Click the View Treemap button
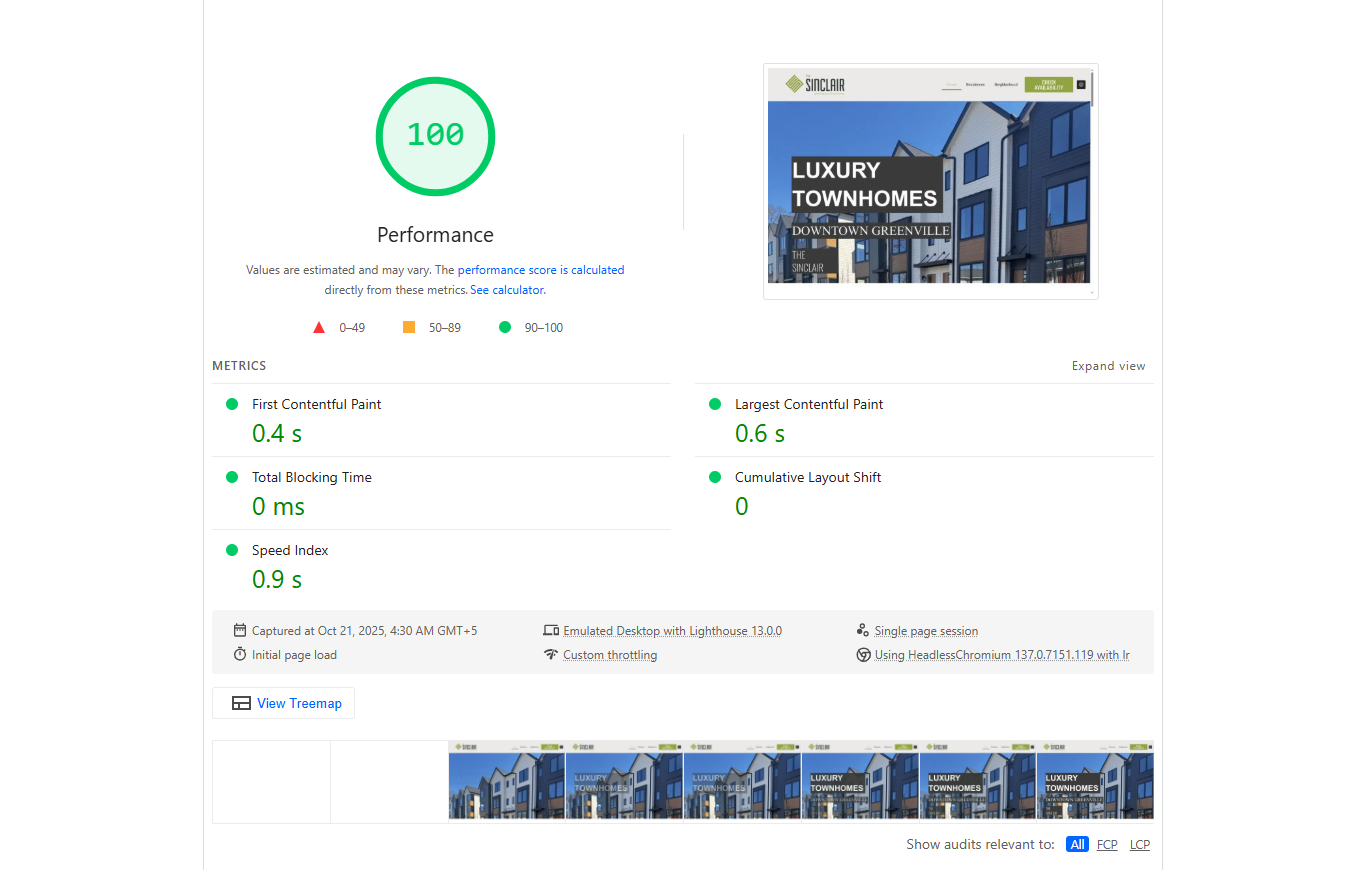The width and height of the screenshot is (1366, 870). pos(283,703)
